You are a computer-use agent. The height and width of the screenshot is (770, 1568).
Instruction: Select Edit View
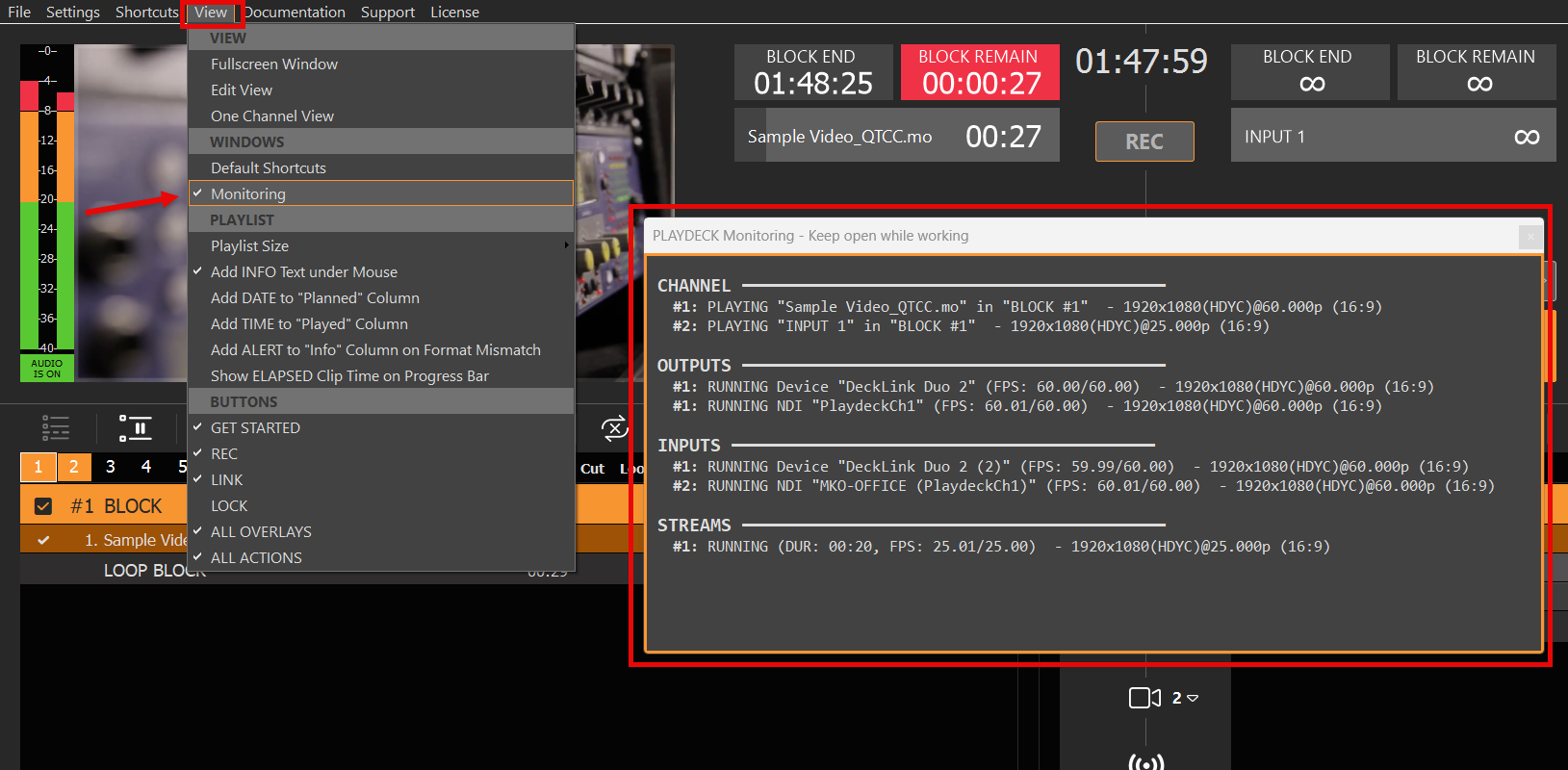(381, 90)
